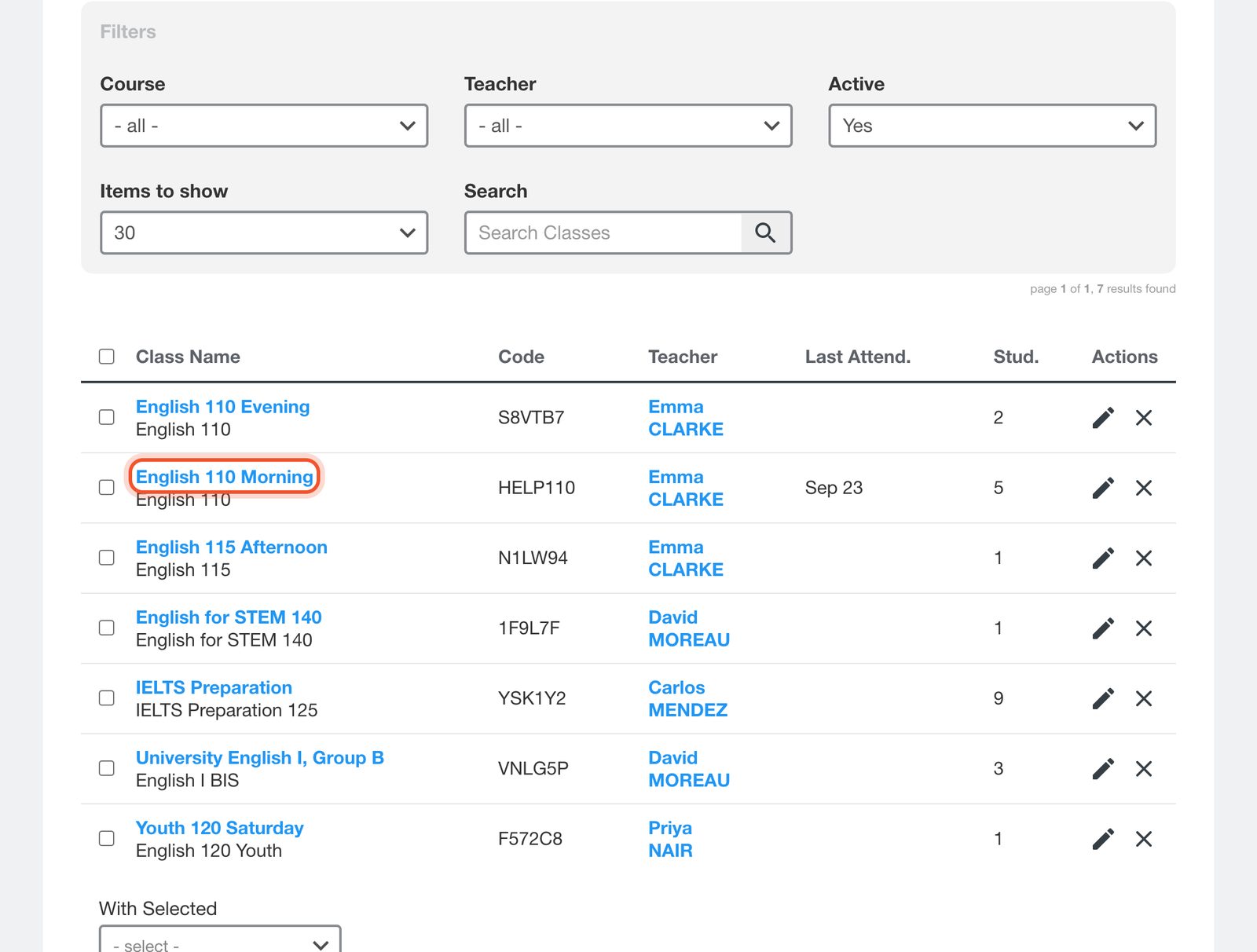Edit the Youth 120 Saturday class
This screenshot has width=1257, height=952.
click(1103, 839)
